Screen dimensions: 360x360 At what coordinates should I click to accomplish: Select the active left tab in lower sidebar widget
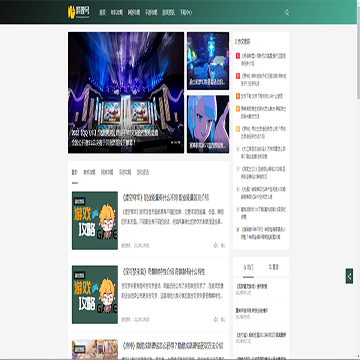pyautogui.click(x=248, y=267)
